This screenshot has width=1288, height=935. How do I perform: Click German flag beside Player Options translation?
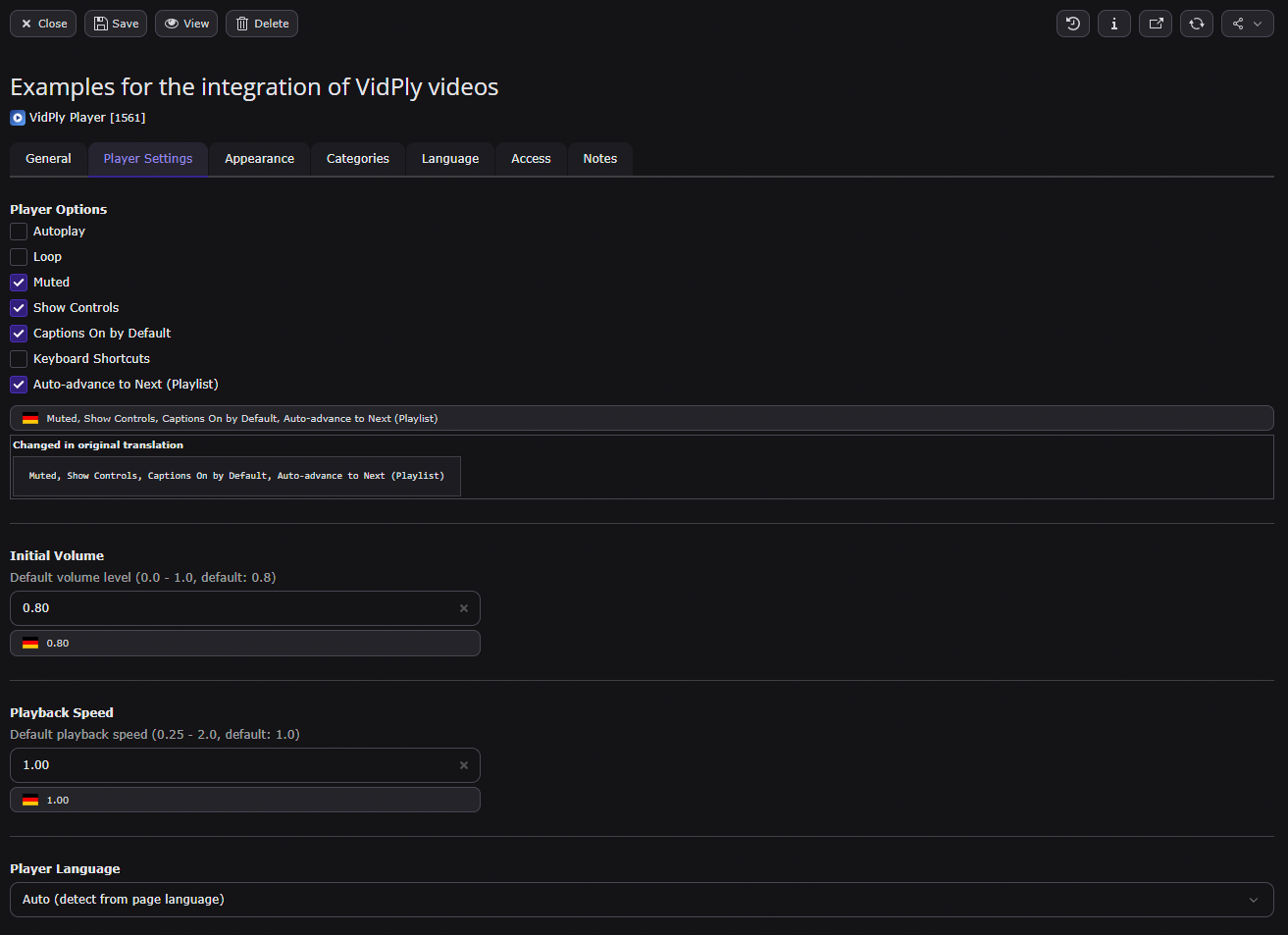(x=30, y=419)
